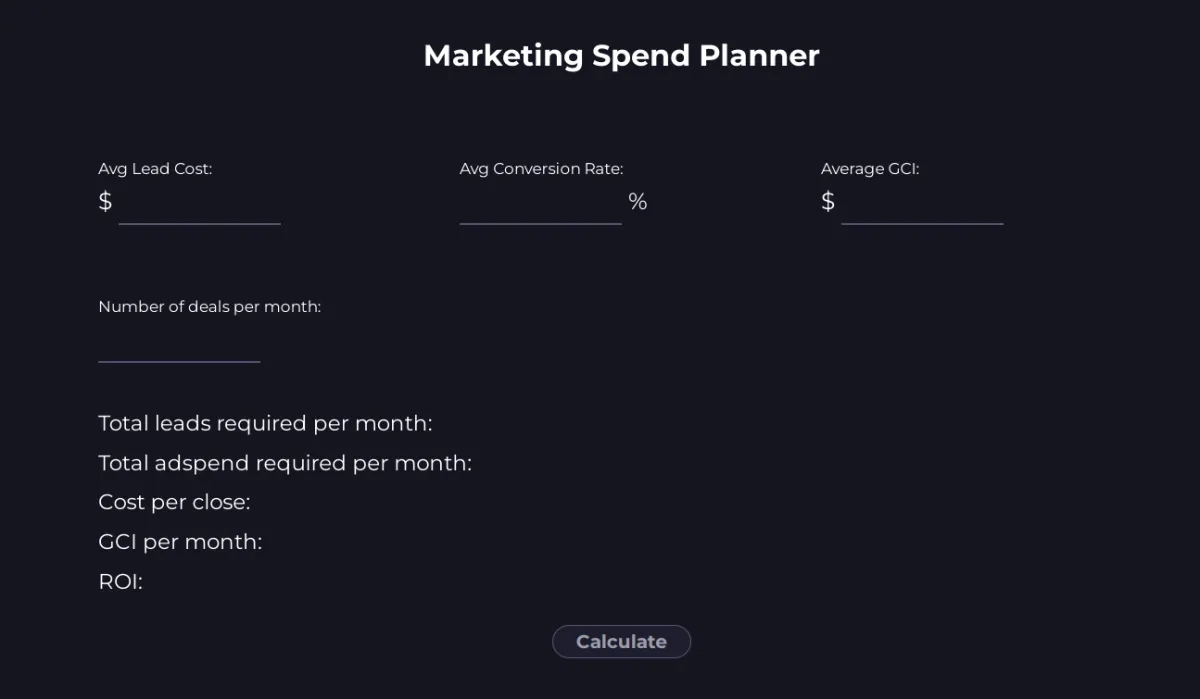Screen dimensions: 1200x699
Task: Click the 'GCI per month:' result text
Action: [x=180, y=542]
